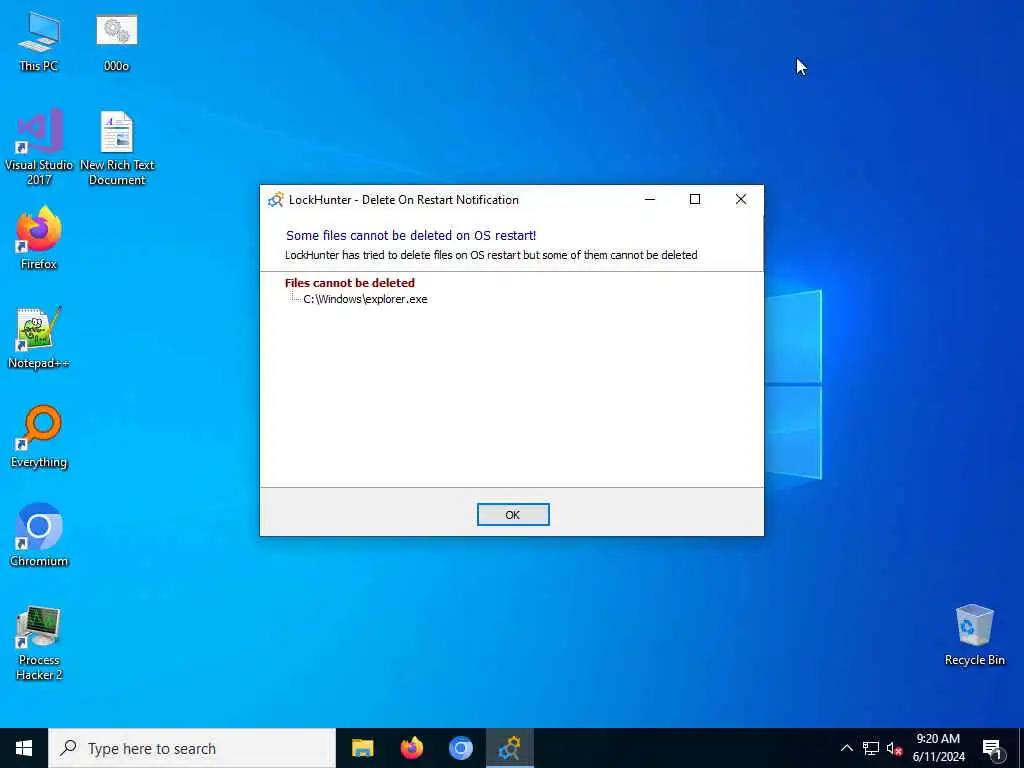Image resolution: width=1024 pixels, height=768 pixels.
Task: Select the This PC desktop icon
Action: pyautogui.click(x=39, y=42)
